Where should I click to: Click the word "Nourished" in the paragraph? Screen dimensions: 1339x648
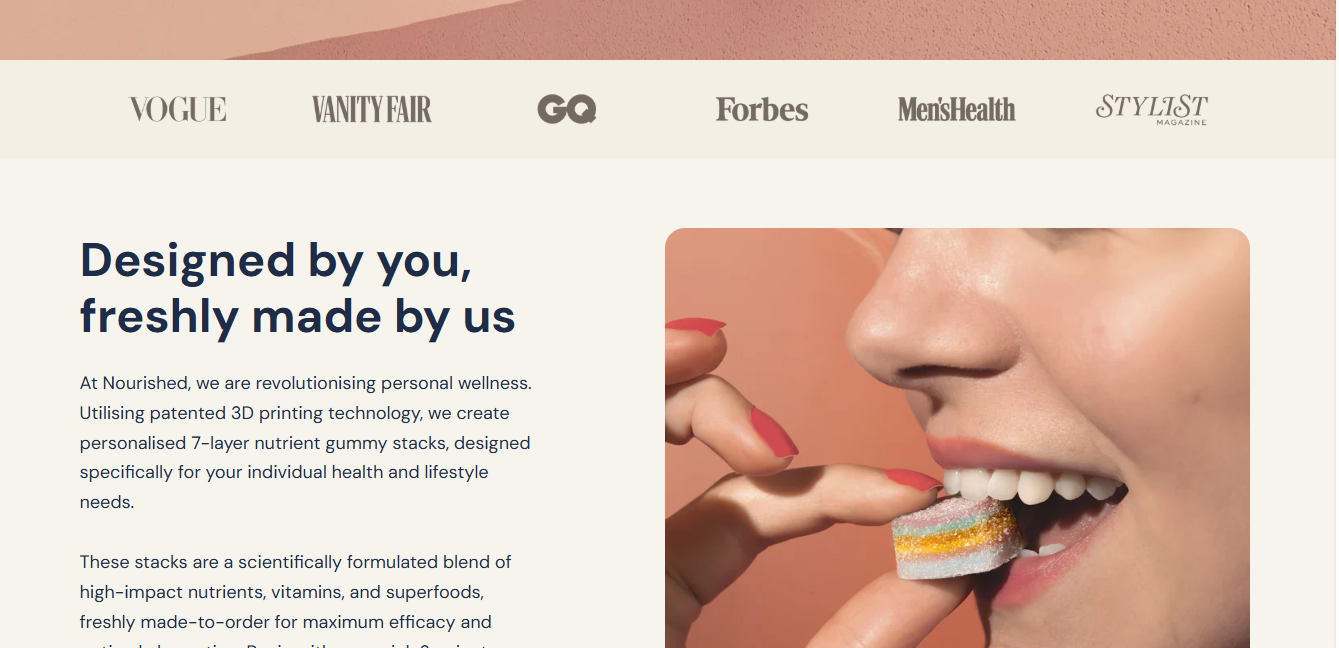146,383
